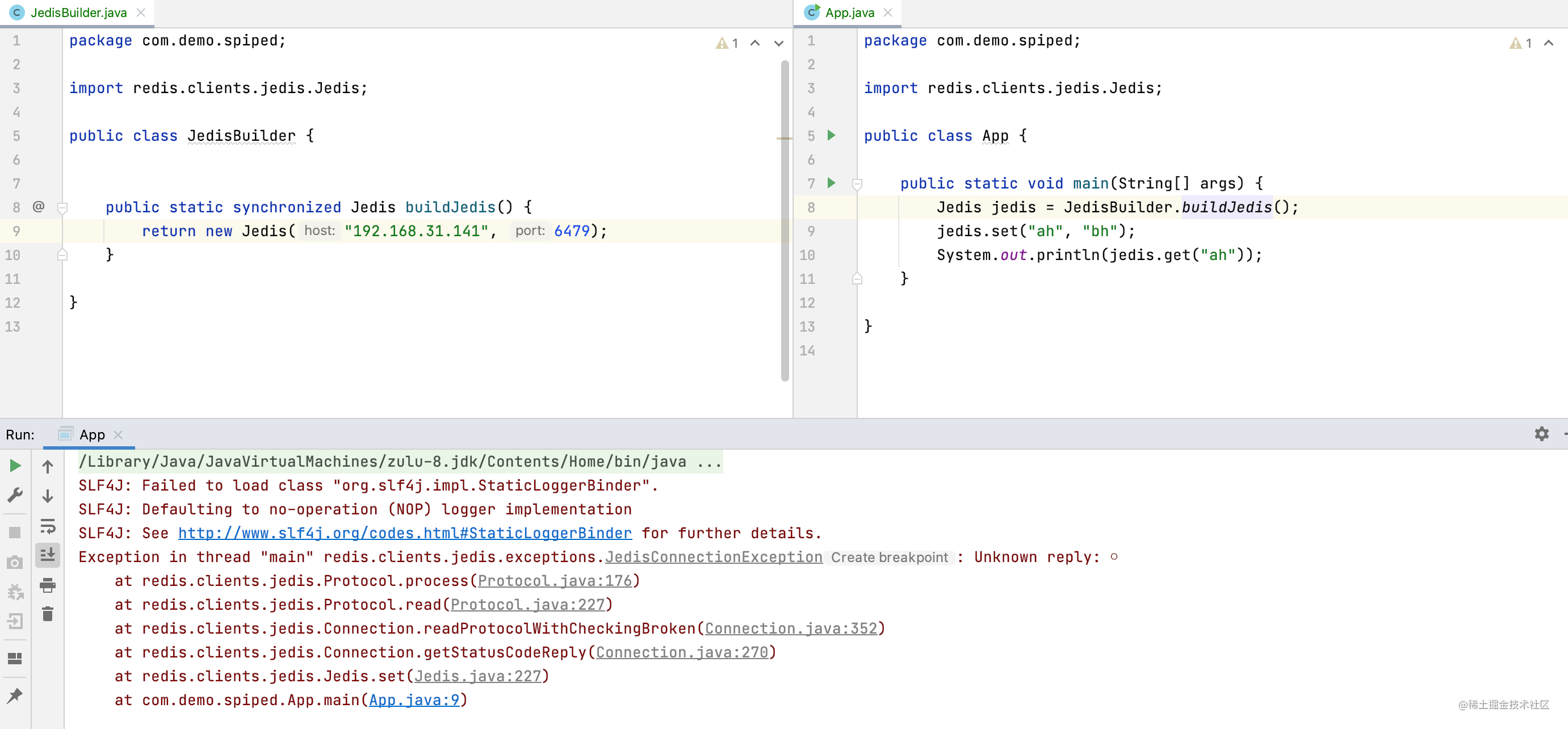Click the Create breakpoint button

pyautogui.click(x=889, y=558)
